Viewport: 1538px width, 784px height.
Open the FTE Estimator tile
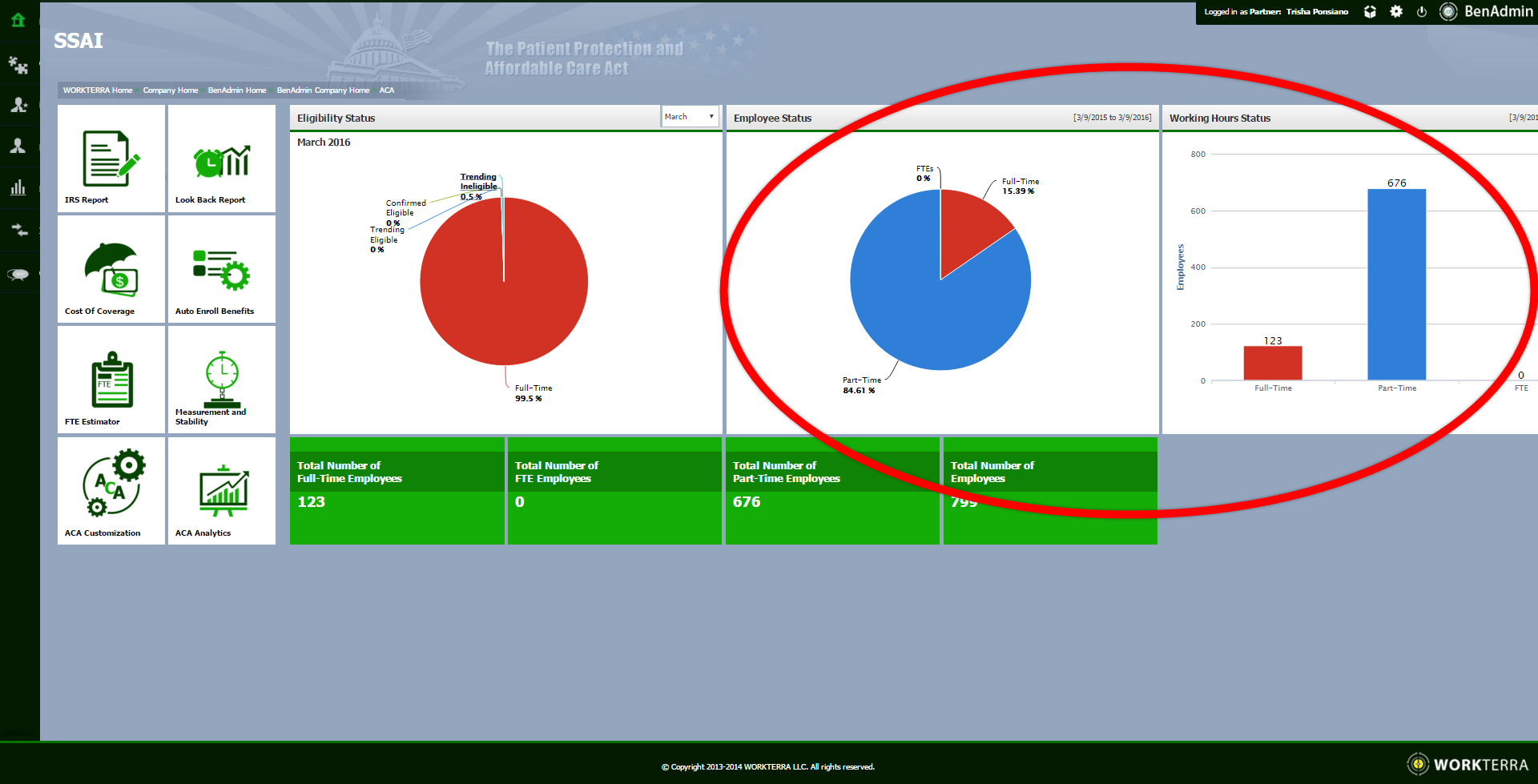pyautogui.click(x=111, y=380)
